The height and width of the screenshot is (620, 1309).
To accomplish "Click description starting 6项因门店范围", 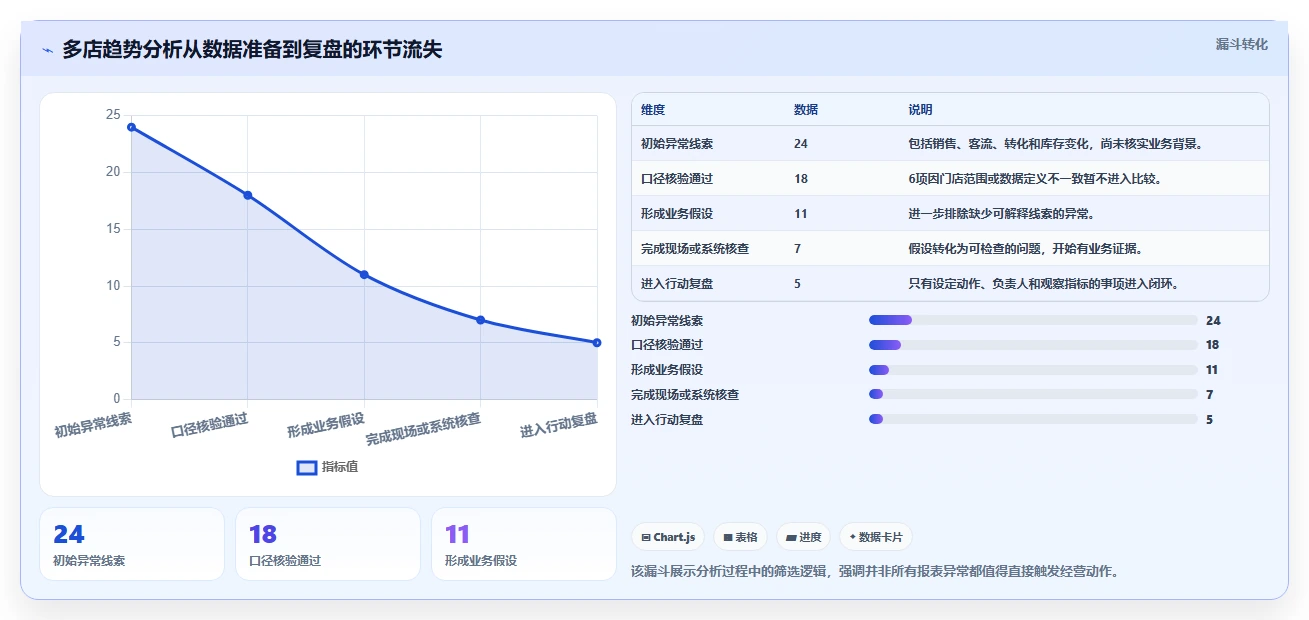I will [x=1034, y=179].
